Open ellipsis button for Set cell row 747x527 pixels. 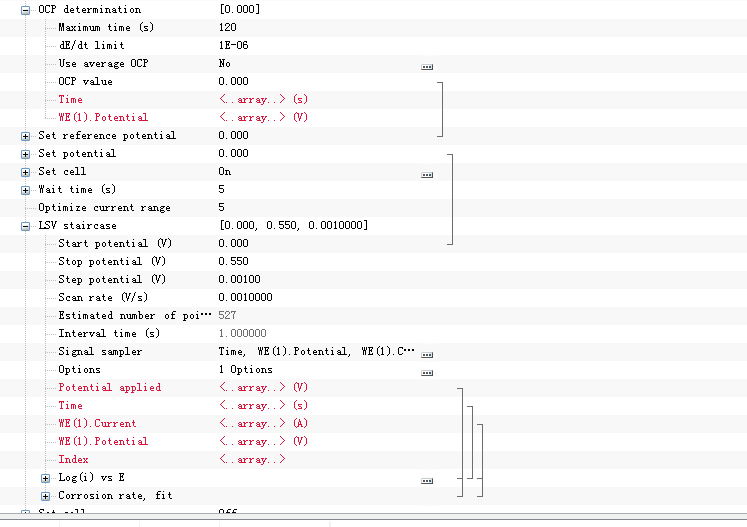(427, 175)
